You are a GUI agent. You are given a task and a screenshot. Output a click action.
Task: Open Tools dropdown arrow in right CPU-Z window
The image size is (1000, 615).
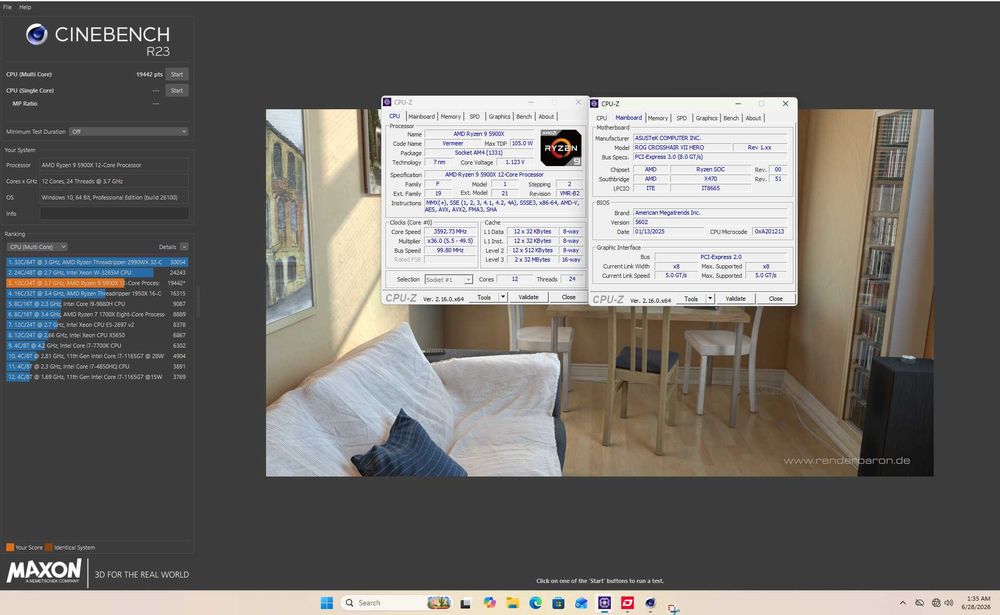pos(710,299)
